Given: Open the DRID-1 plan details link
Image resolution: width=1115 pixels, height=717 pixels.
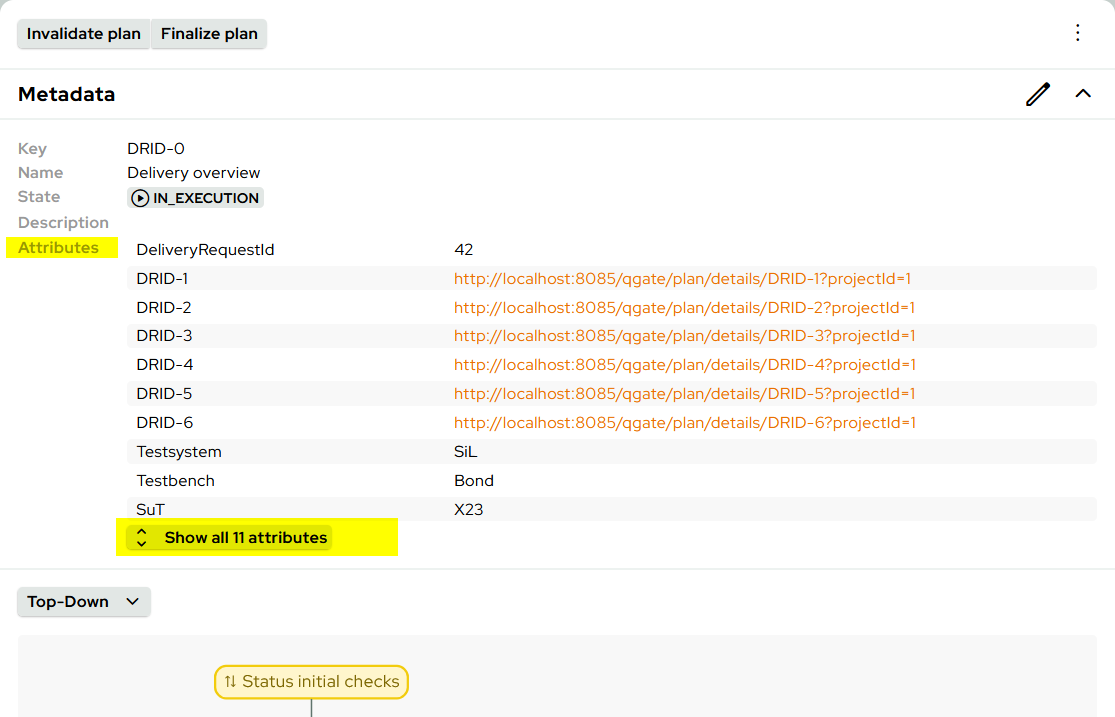Looking at the screenshot, I should click(x=682, y=279).
